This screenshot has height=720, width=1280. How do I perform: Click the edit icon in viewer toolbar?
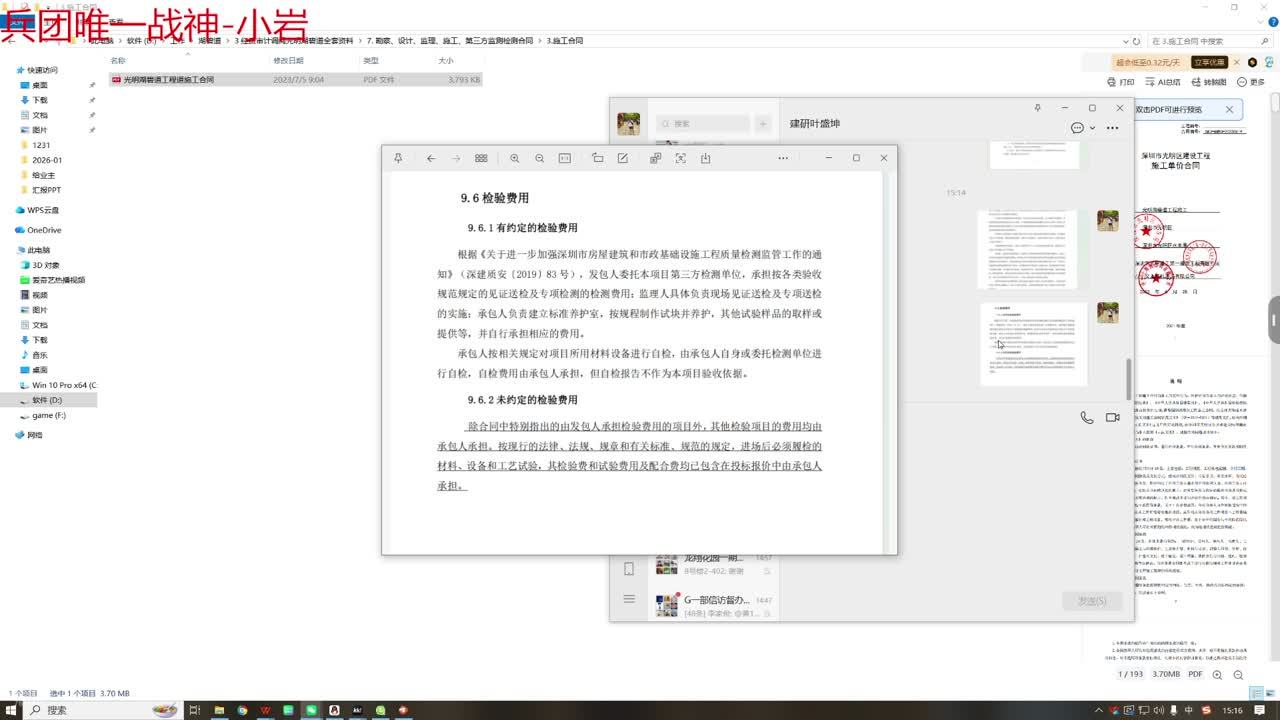(623, 158)
